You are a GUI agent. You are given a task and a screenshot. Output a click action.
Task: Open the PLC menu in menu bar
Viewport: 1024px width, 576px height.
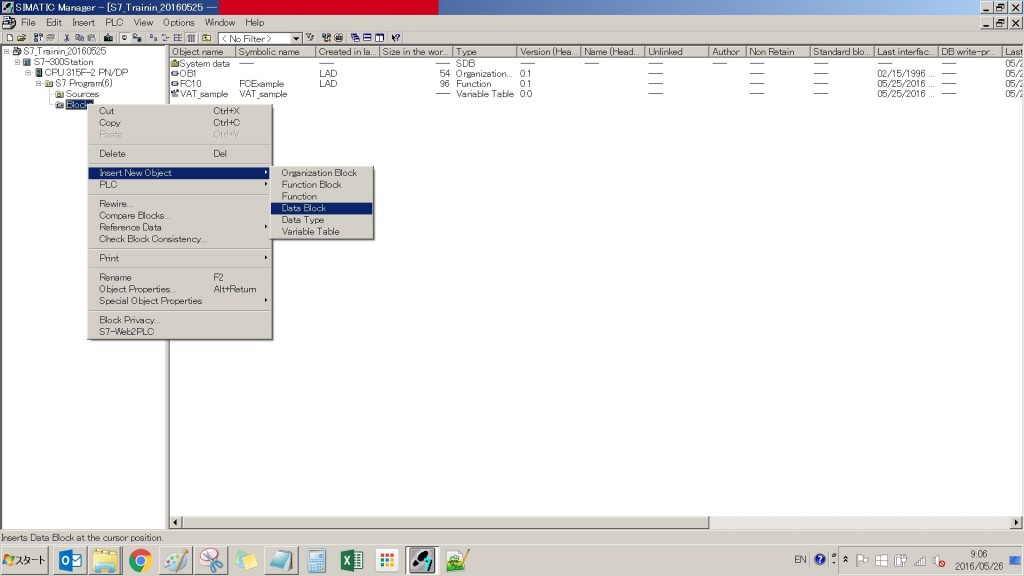point(114,22)
